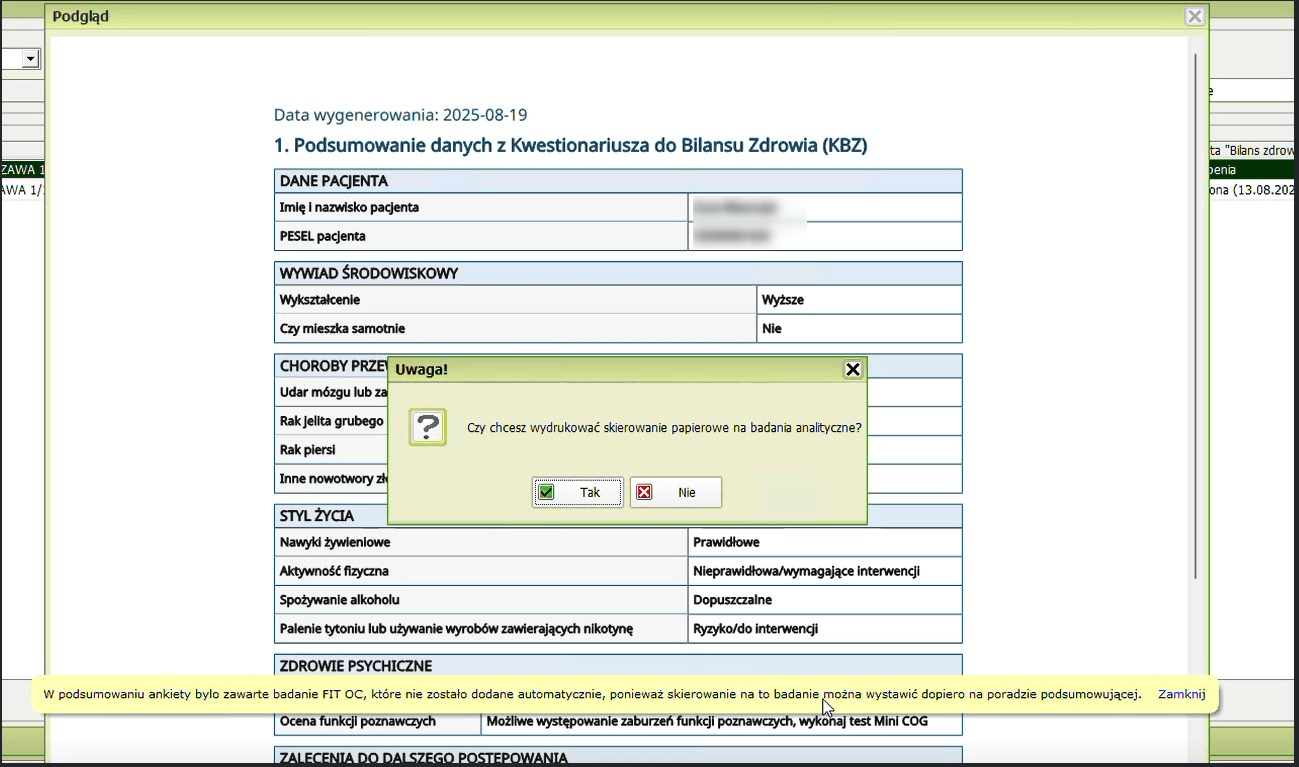
Task: Click the FIT OC notification message text
Action: 592,694
